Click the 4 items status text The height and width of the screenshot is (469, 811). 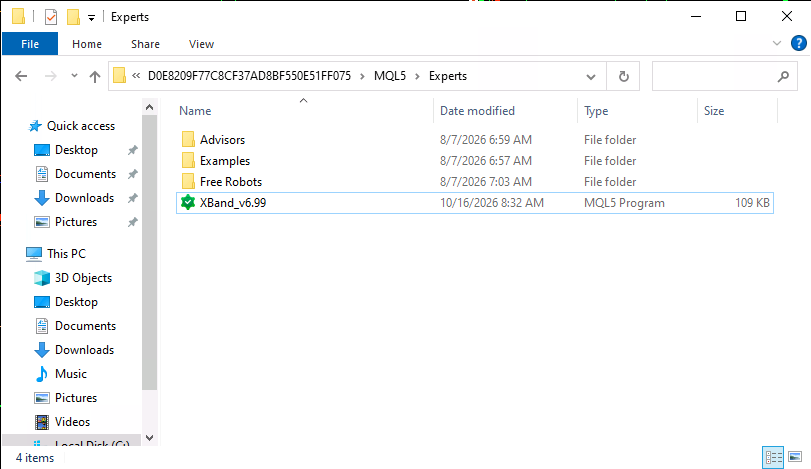point(35,458)
